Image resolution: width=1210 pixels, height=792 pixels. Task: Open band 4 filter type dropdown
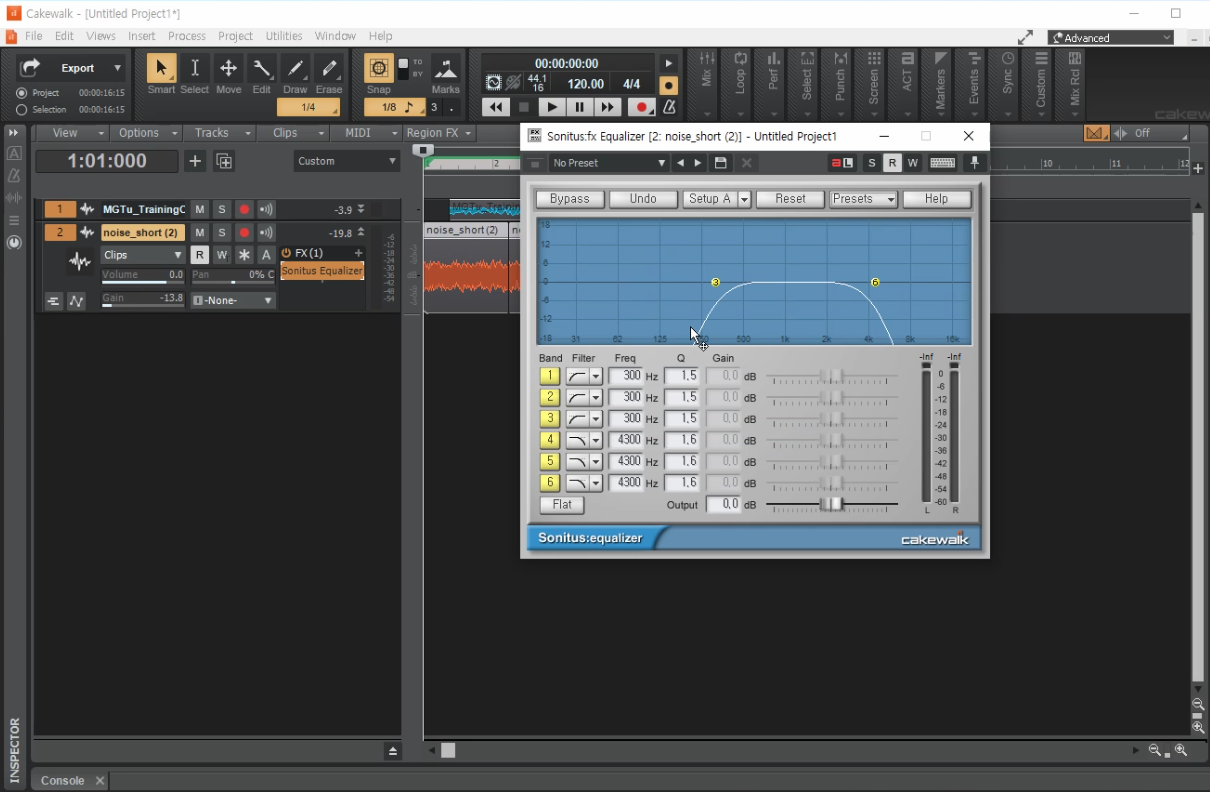pyautogui.click(x=595, y=440)
